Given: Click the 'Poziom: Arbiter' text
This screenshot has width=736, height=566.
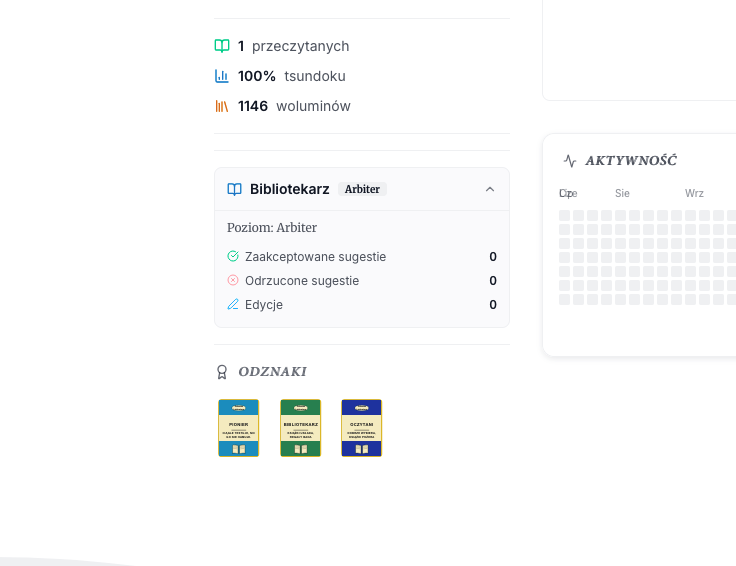Looking at the screenshot, I should tap(272, 228).
